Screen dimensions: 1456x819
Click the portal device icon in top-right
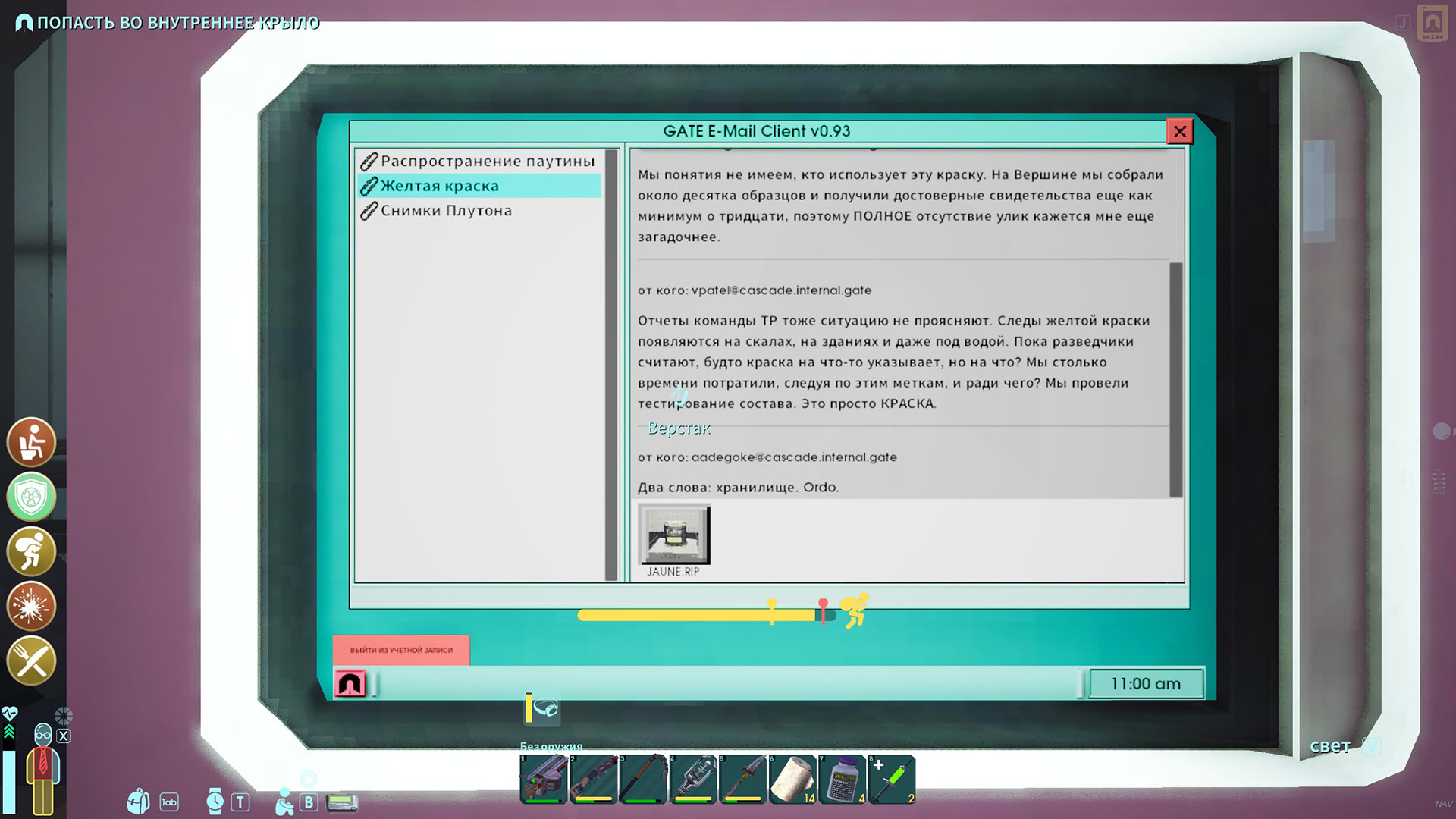1432,23
